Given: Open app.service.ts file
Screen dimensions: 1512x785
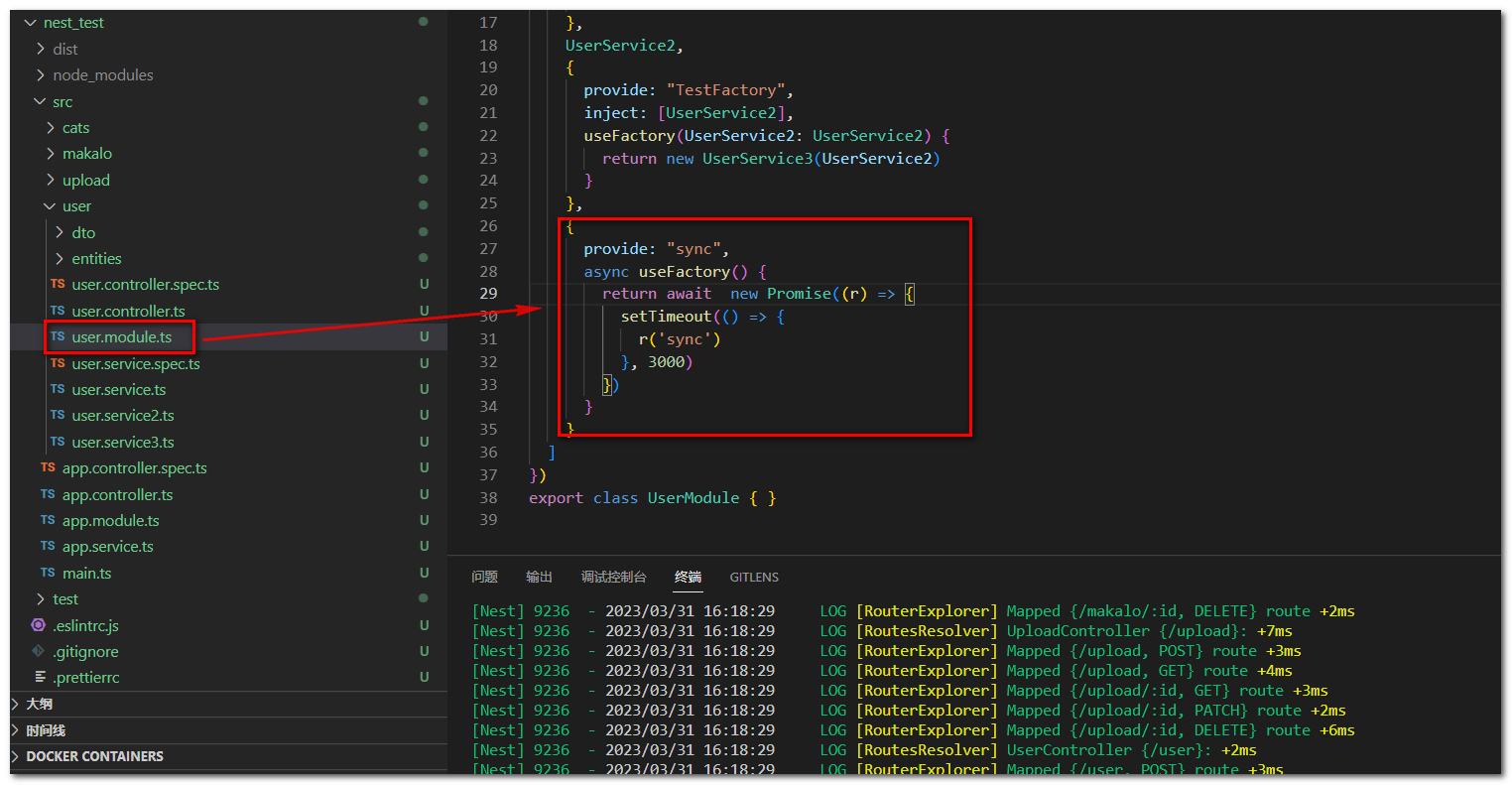Looking at the screenshot, I should tap(107, 547).
